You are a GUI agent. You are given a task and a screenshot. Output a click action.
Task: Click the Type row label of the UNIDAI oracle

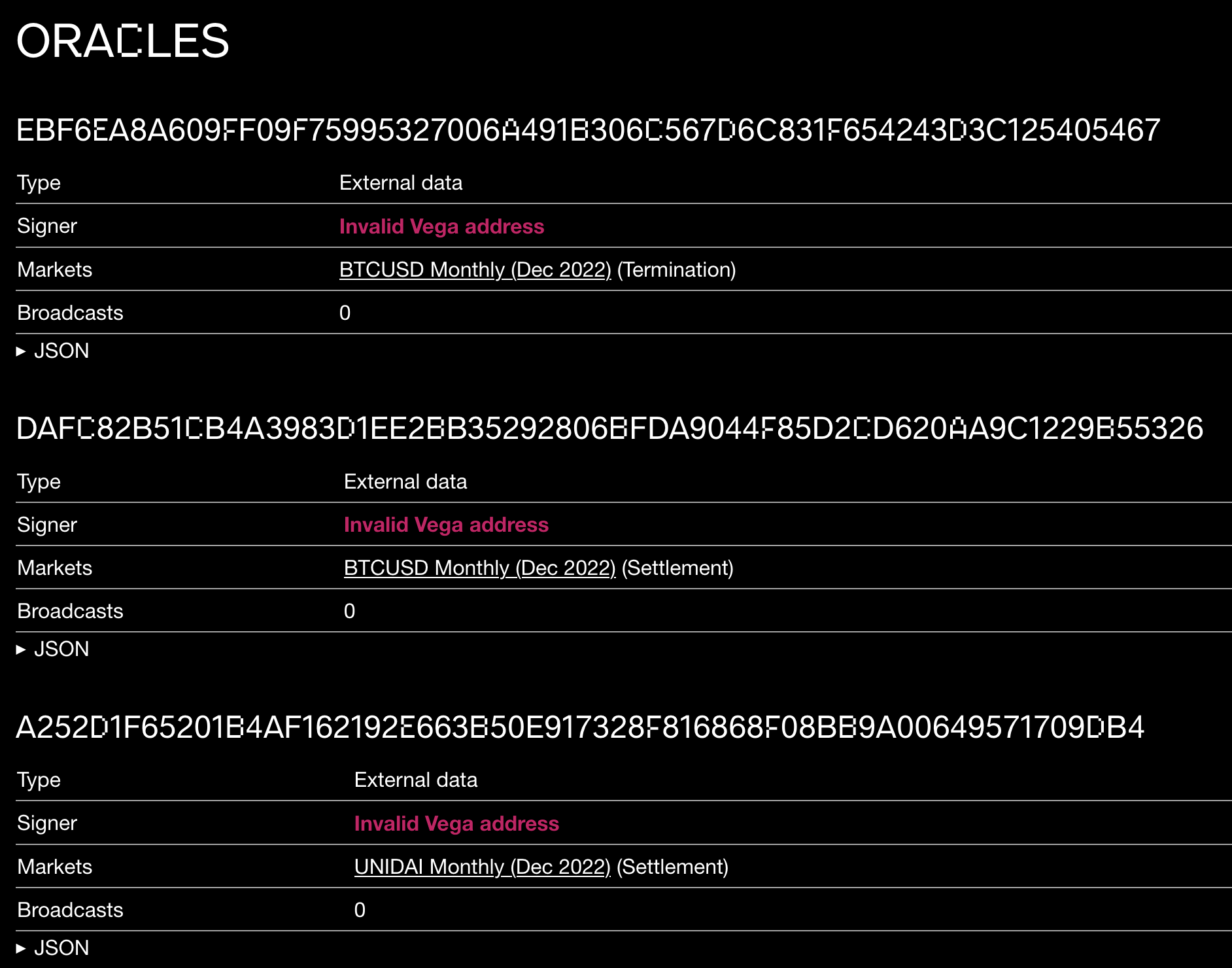[38, 779]
